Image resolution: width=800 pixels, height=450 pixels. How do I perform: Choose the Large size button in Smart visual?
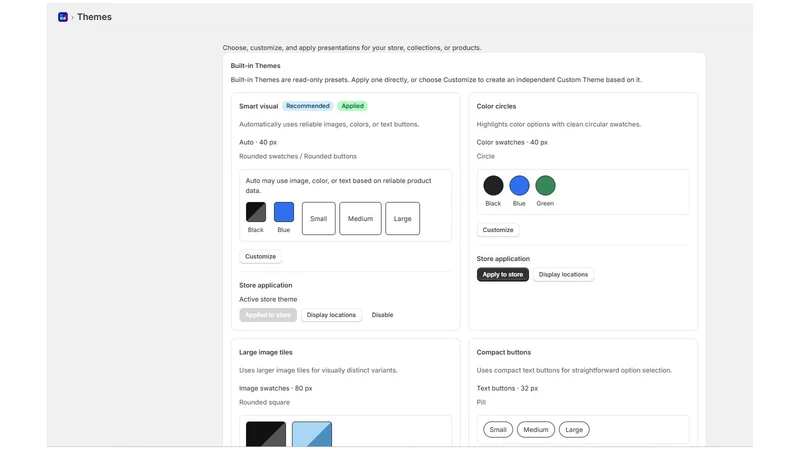click(x=403, y=218)
